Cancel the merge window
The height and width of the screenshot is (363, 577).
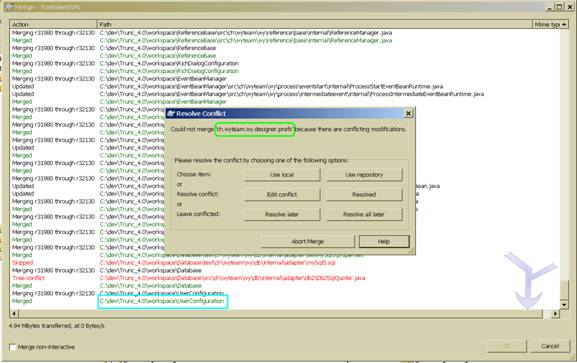(550, 346)
